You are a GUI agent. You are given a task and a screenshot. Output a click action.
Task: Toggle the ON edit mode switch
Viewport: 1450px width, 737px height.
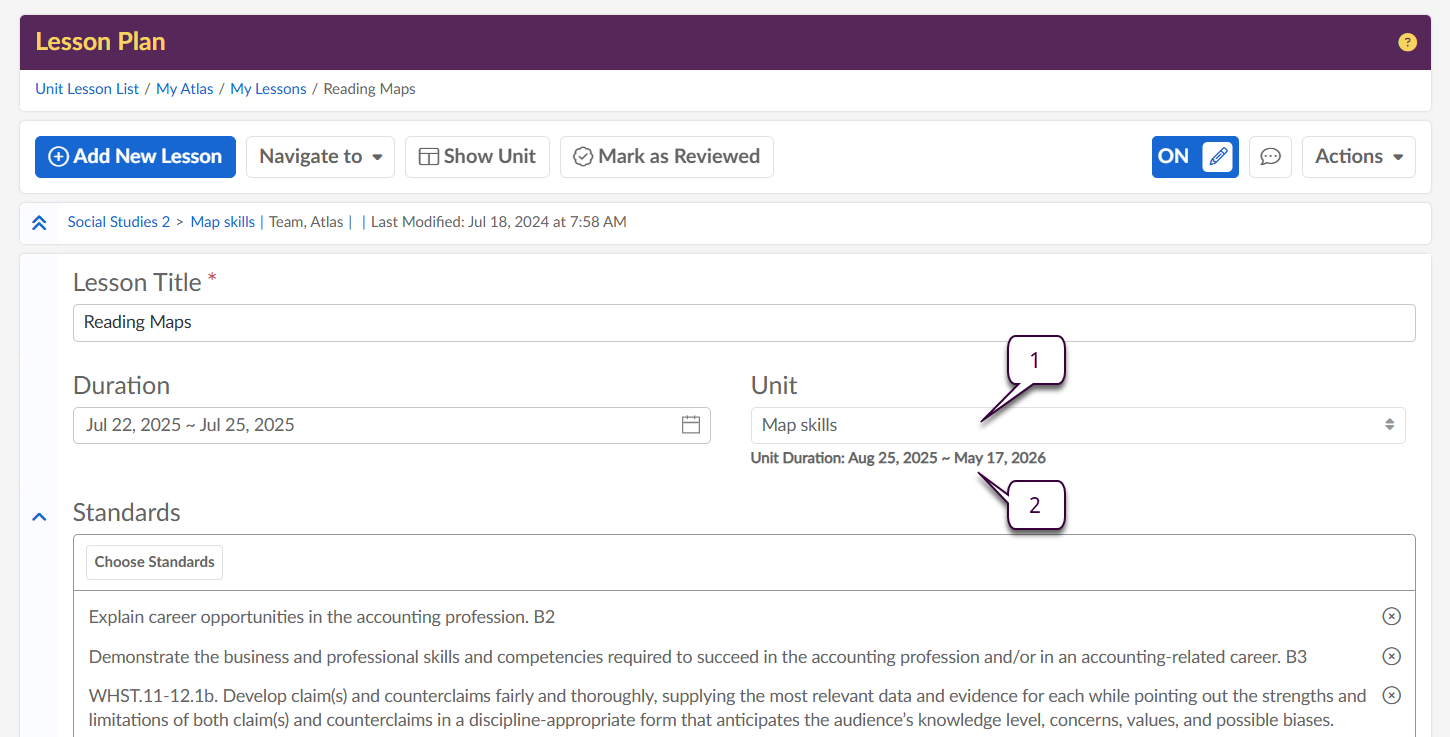click(1194, 157)
